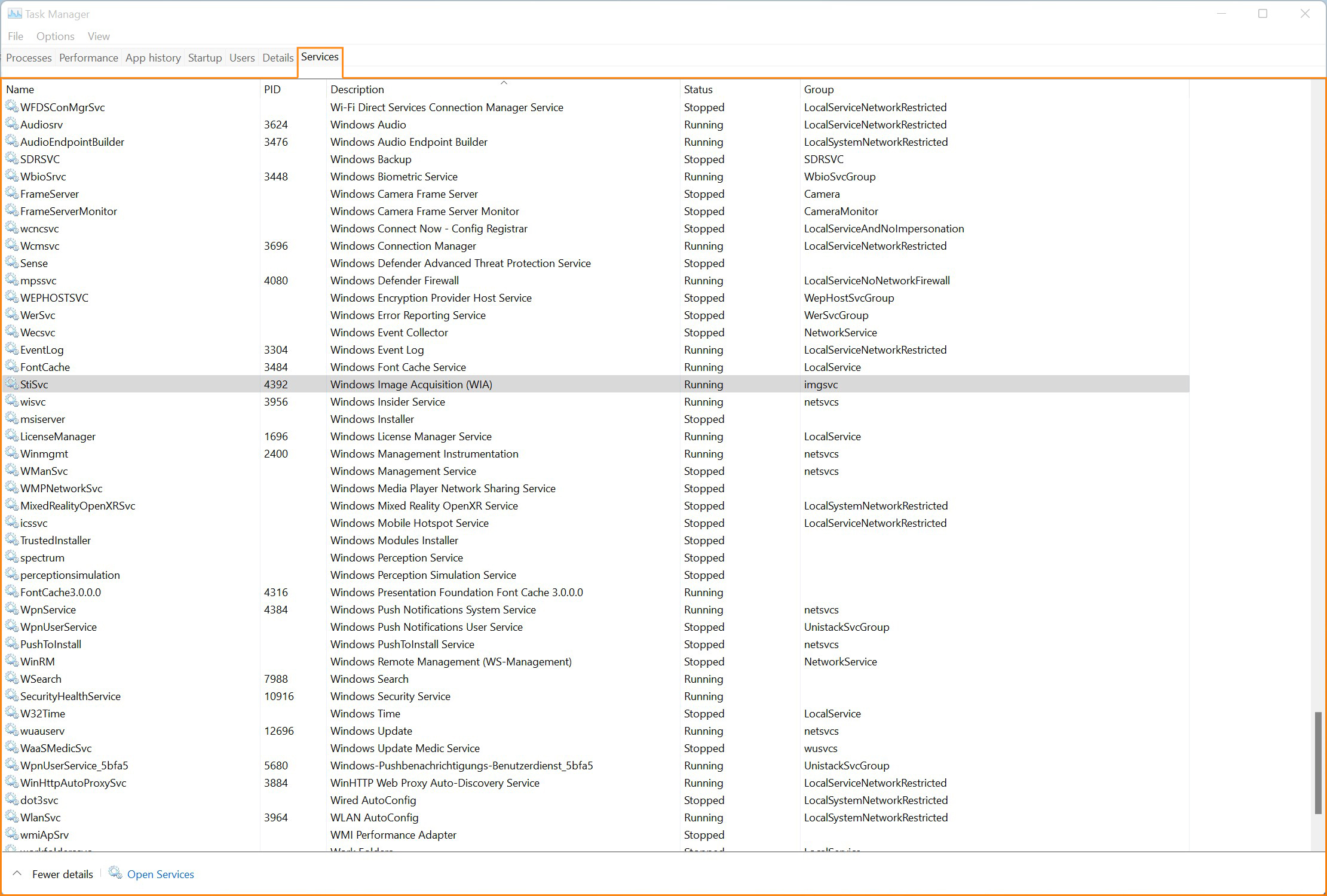The width and height of the screenshot is (1327, 896).
Task: Click the Fewer details button label
Action: (x=63, y=874)
